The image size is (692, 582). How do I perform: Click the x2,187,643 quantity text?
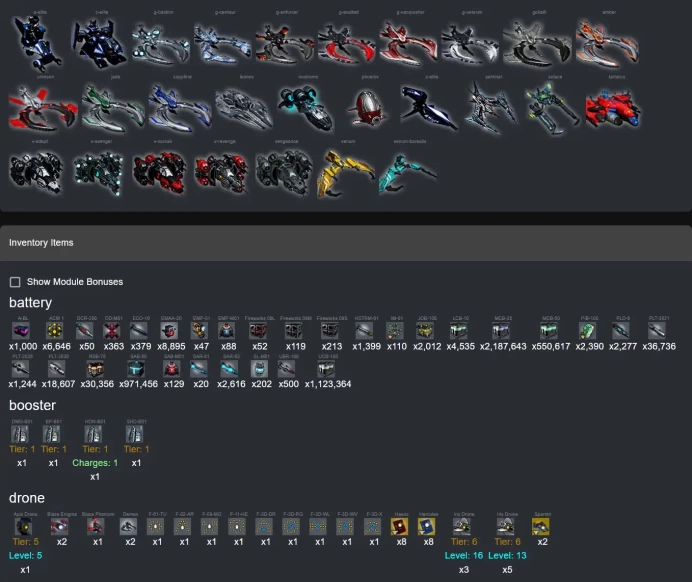(503, 346)
